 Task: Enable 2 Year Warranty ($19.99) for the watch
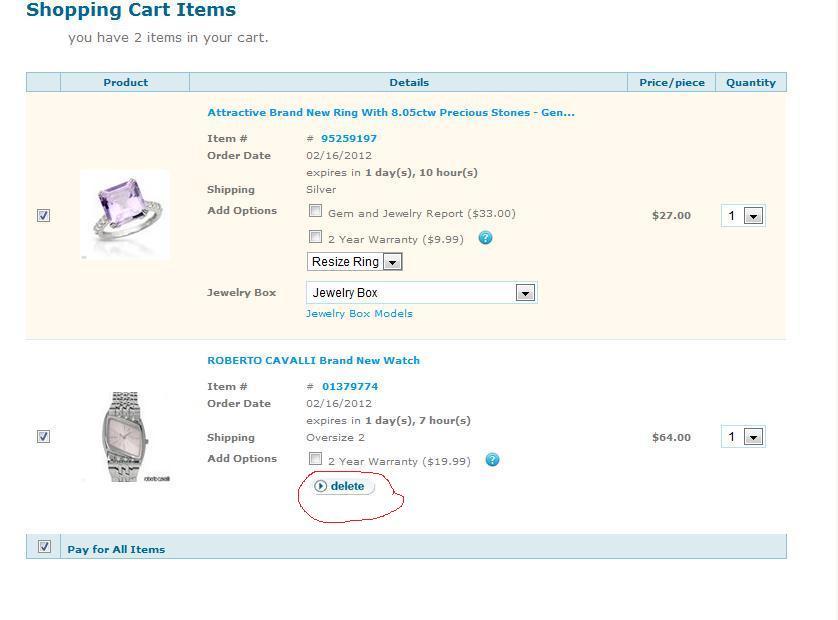pos(315,459)
